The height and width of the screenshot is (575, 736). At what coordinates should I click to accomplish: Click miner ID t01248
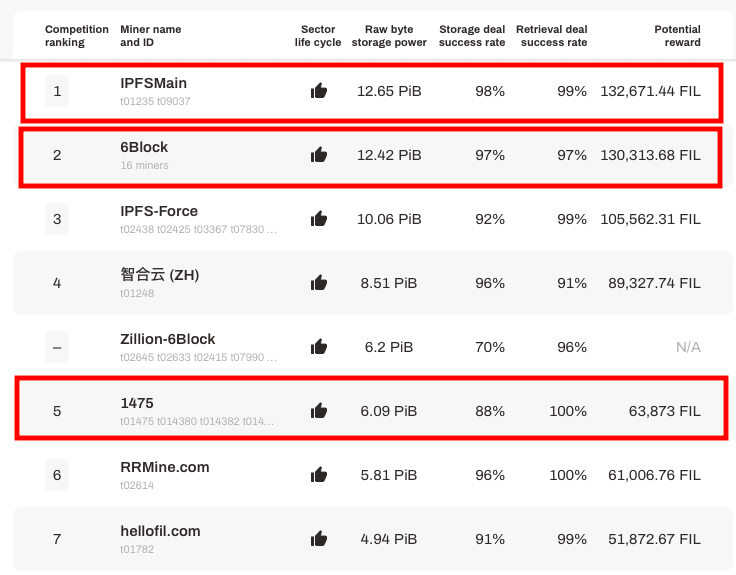click(137, 293)
